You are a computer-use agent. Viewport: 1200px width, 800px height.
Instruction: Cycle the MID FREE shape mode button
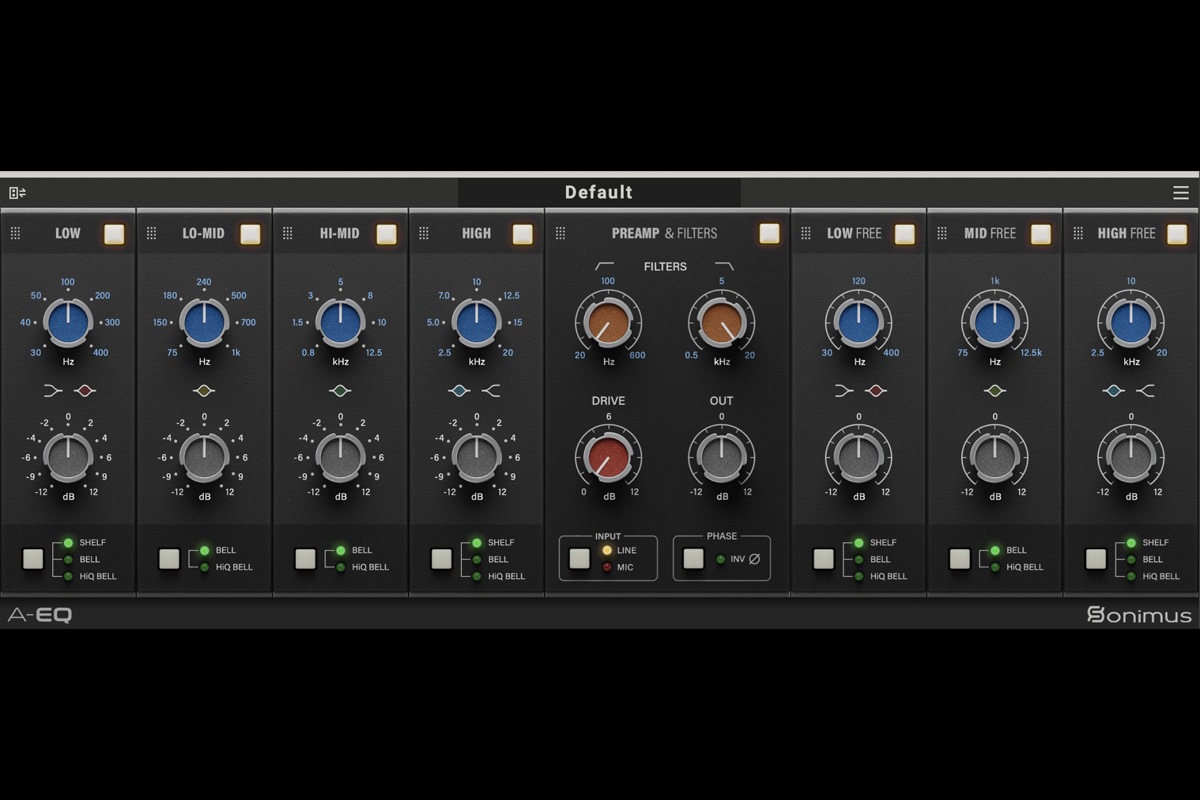coord(959,559)
